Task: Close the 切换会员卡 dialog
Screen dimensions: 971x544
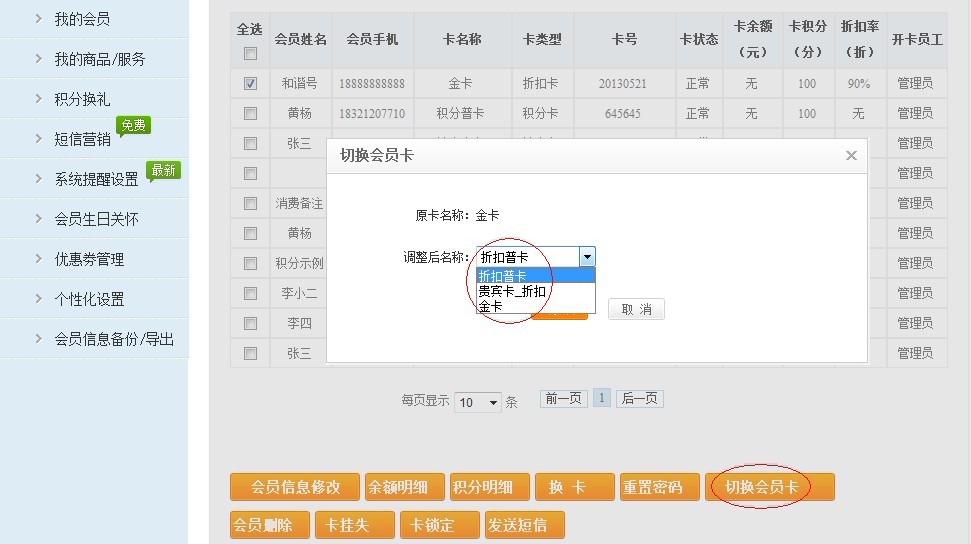Action: 851,155
